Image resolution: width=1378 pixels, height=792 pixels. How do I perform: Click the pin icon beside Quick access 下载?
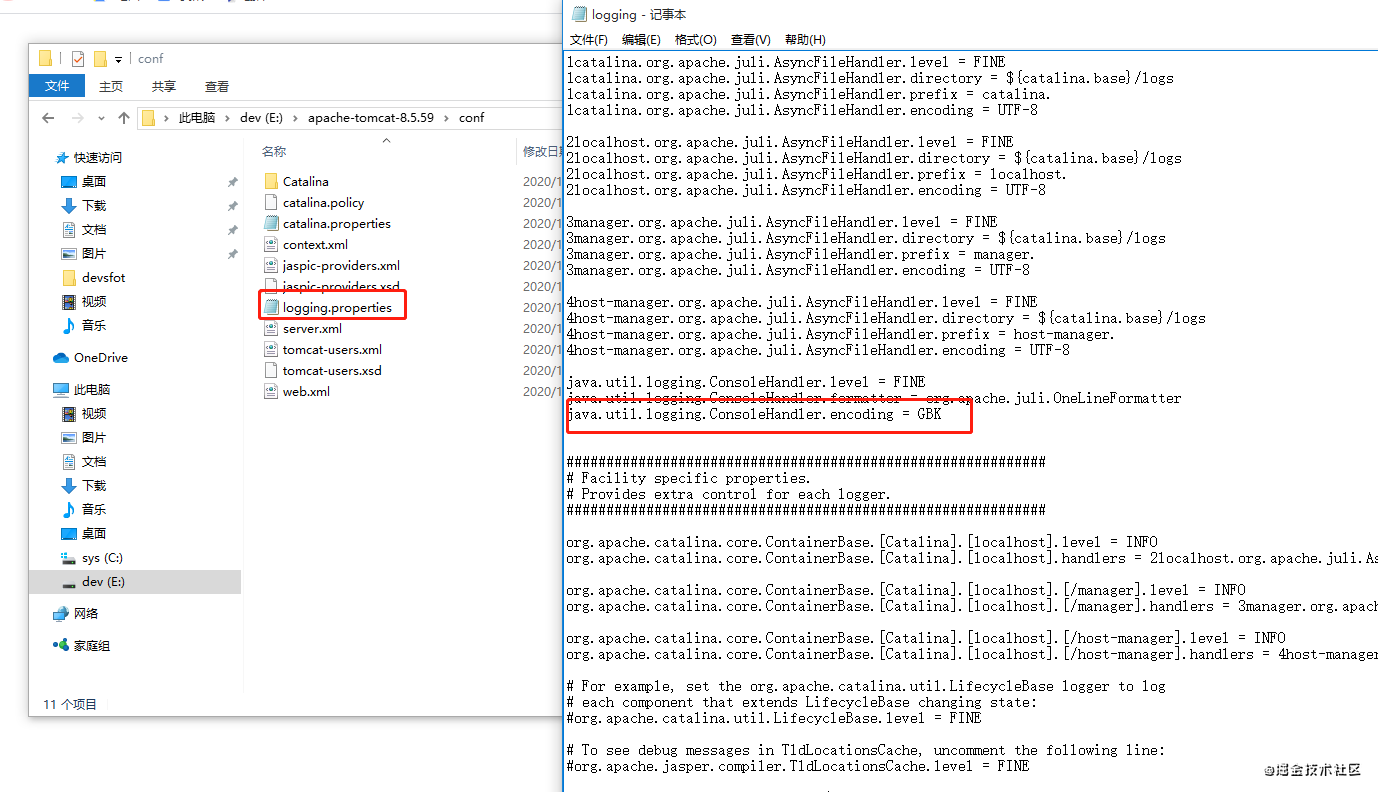coord(232,206)
